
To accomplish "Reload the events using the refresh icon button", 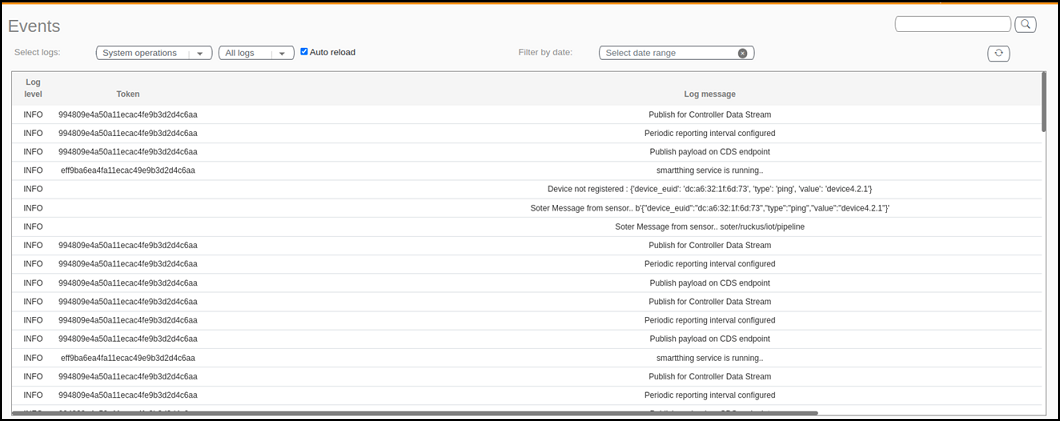I will 998,53.
